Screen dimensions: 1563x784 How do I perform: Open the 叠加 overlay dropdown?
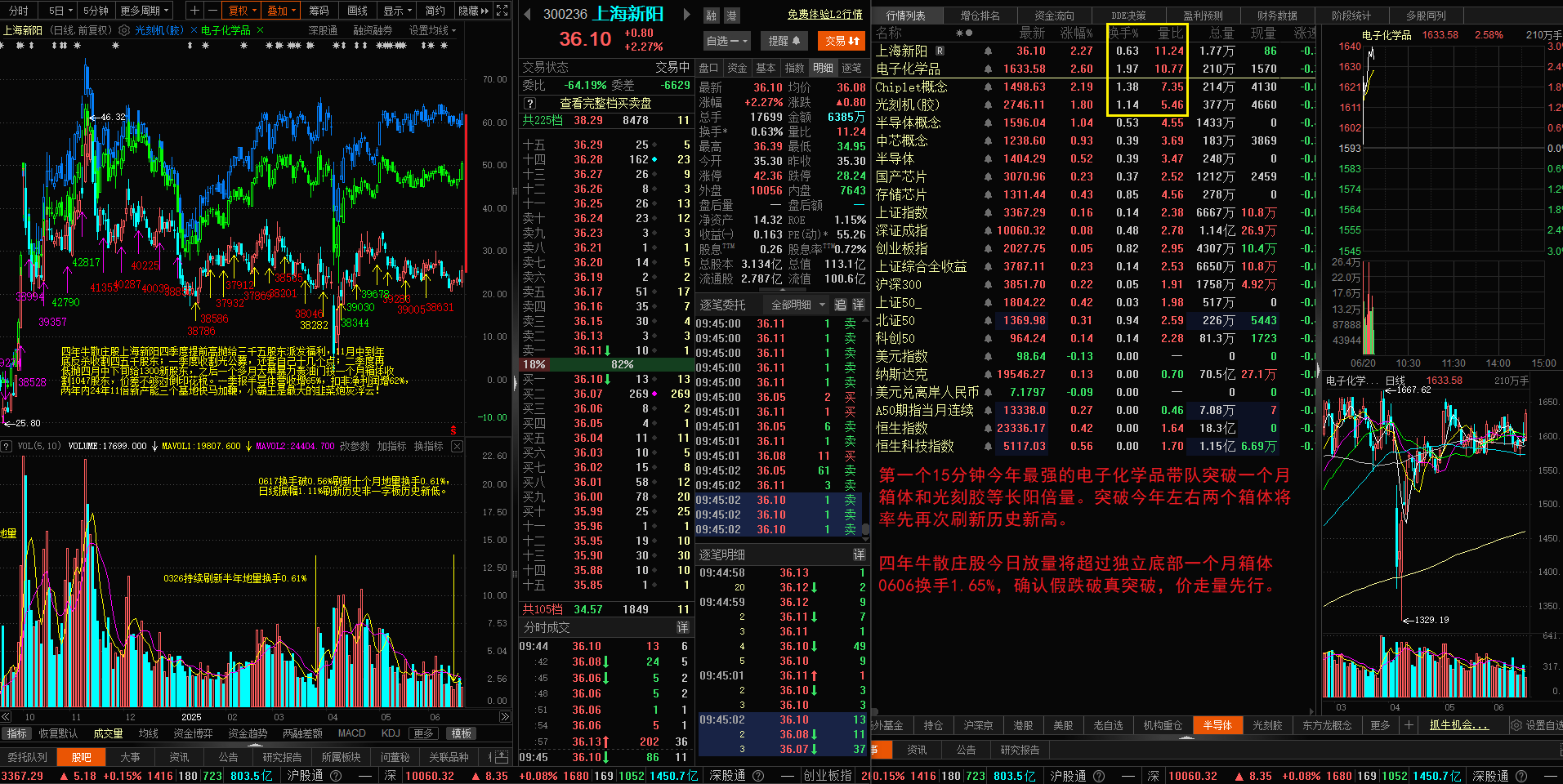point(282,11)
